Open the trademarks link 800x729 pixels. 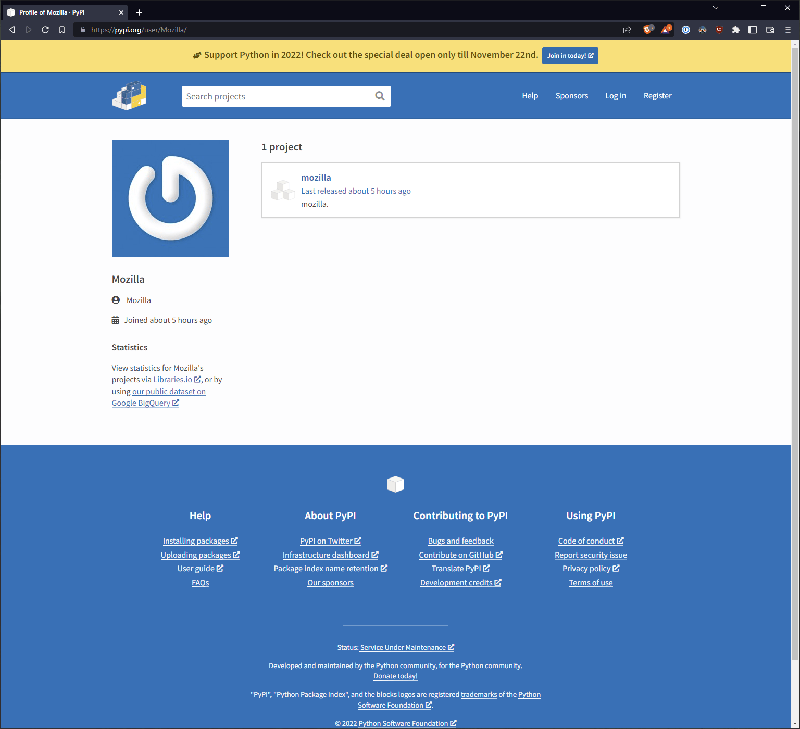coord(479,694)
